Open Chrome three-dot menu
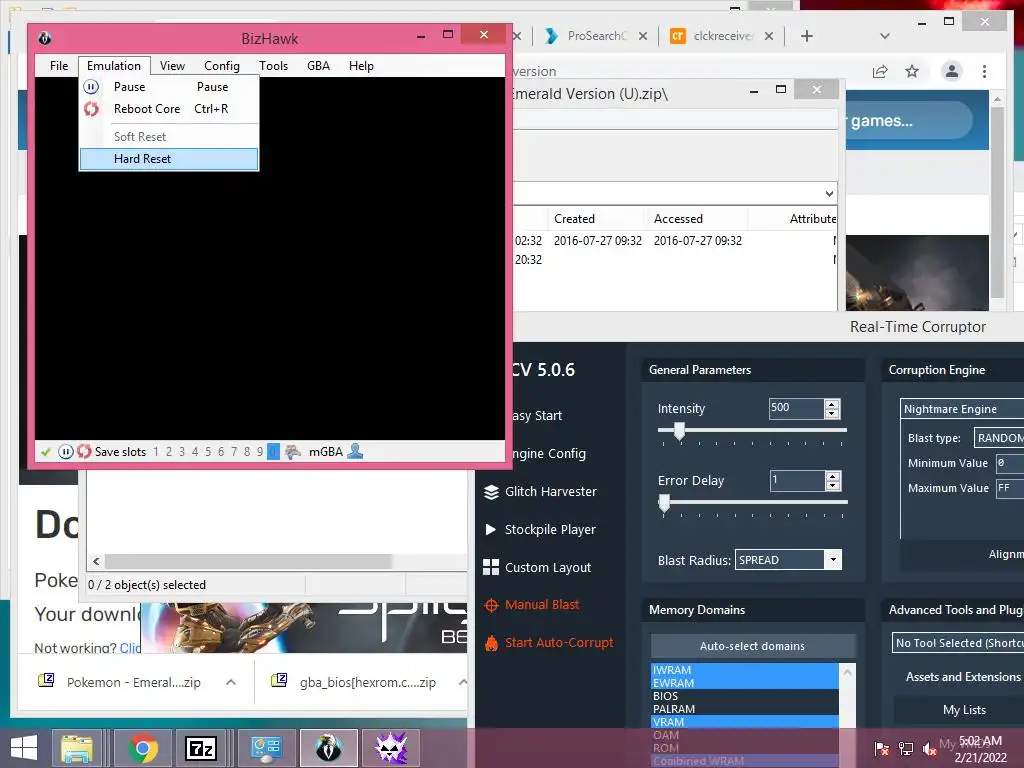The width and height of the screenshot is (1024, 768). (x=984, y=71)
